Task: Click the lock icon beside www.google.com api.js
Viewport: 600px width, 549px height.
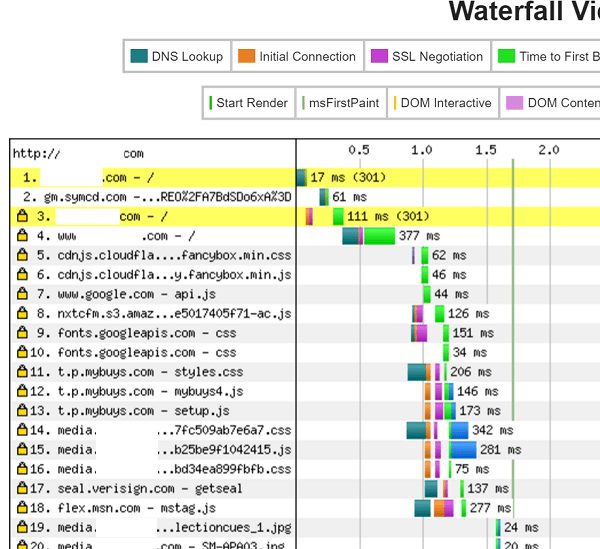Action: [x=23, y=293]
